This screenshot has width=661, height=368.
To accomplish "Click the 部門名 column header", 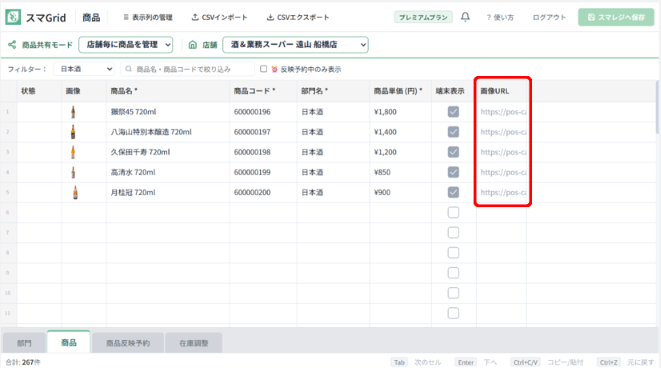I will pos(333,91).
